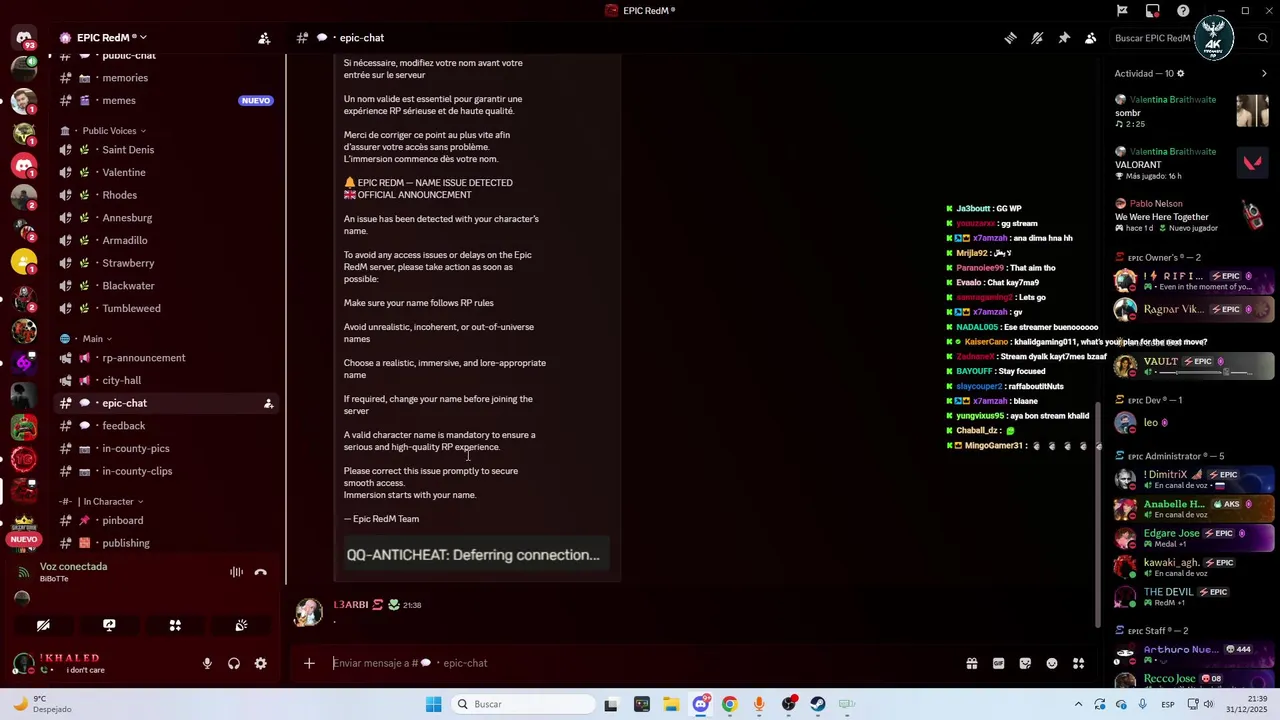Viewport: 1280px width, 720px height.
Task: Start an activity with the shapes icon
Action: [175, 625]
